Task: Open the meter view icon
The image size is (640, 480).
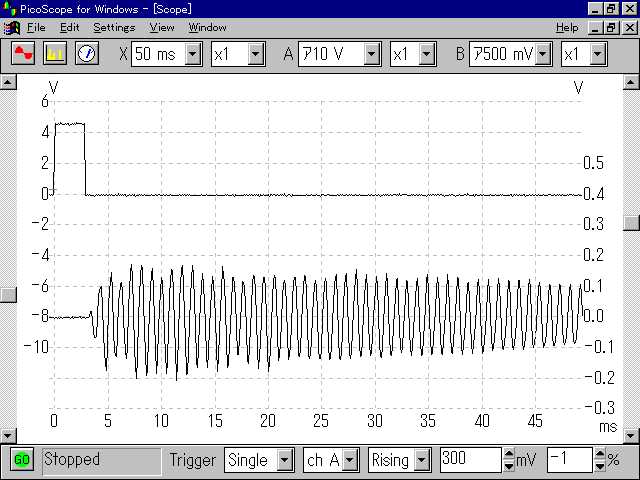Action: click(x=87, y=53)
